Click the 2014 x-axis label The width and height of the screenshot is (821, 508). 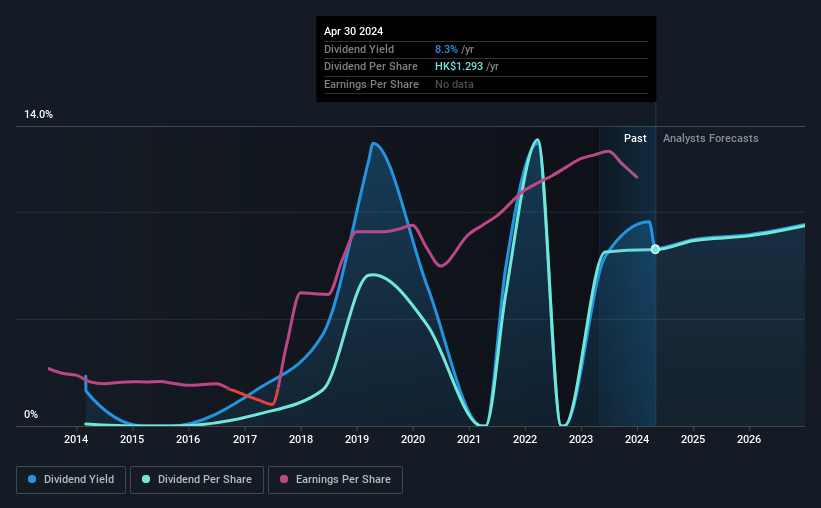pyautogui.click(x=76, y=439)
